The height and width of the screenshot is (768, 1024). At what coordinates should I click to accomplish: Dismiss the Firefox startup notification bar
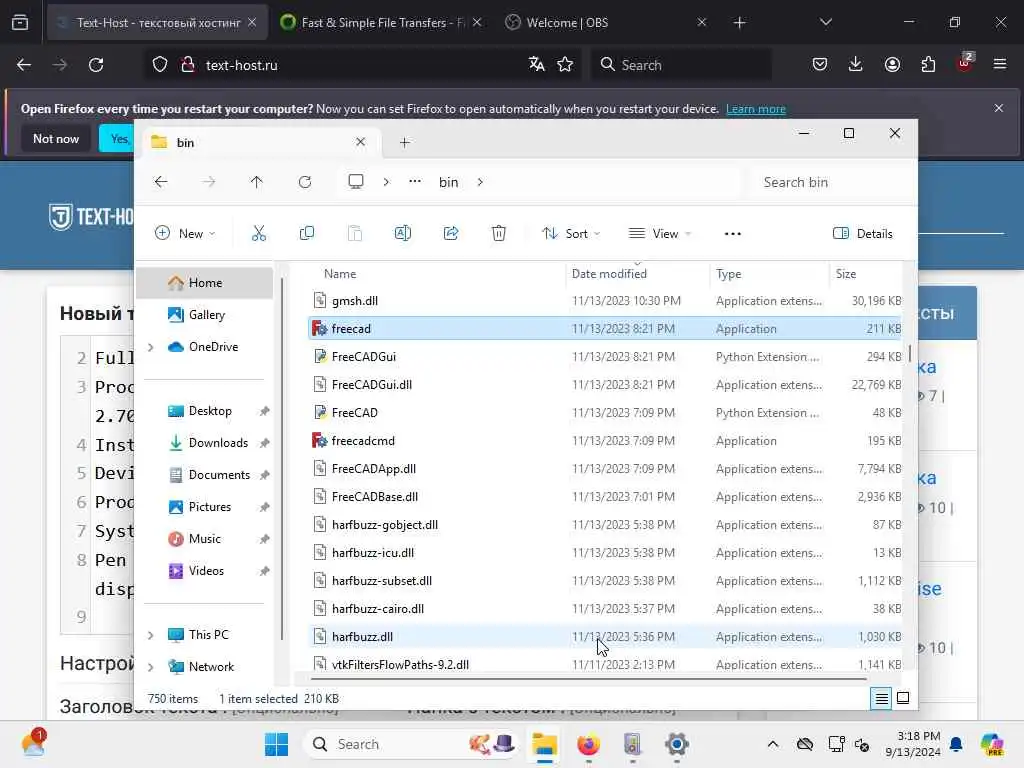[999, 108]
